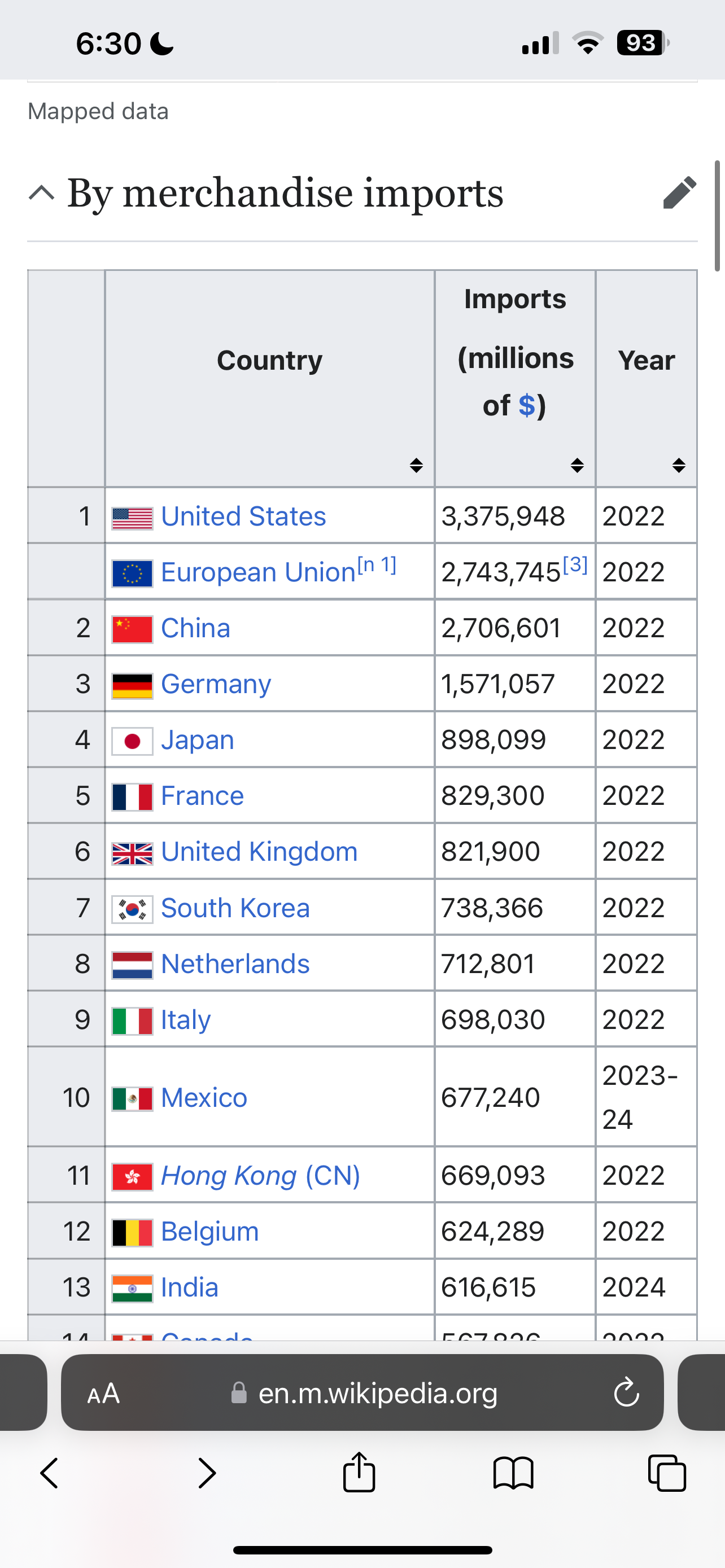Viewport: 725px width, 1568px height.
Task: Collapse the By merchandise imports section
Action: point(41,193)
